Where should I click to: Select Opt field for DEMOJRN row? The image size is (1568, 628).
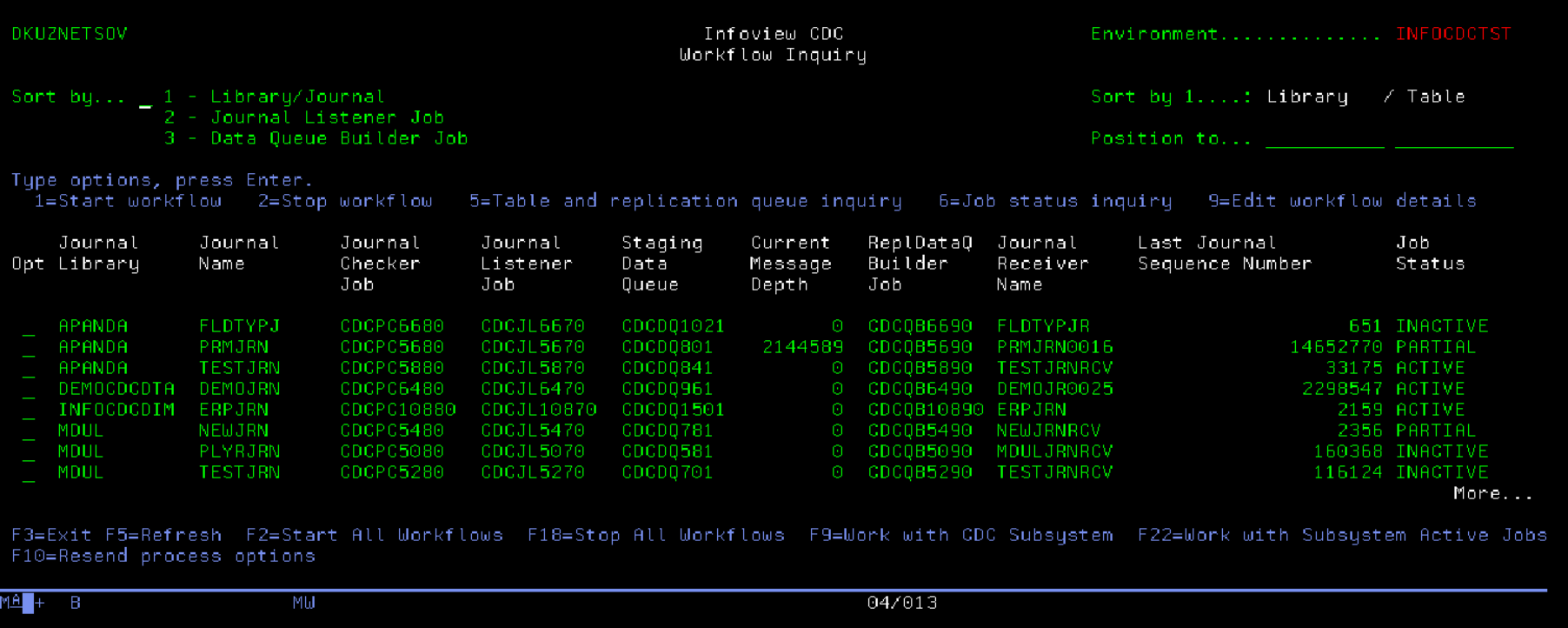(x=29, y=390)
